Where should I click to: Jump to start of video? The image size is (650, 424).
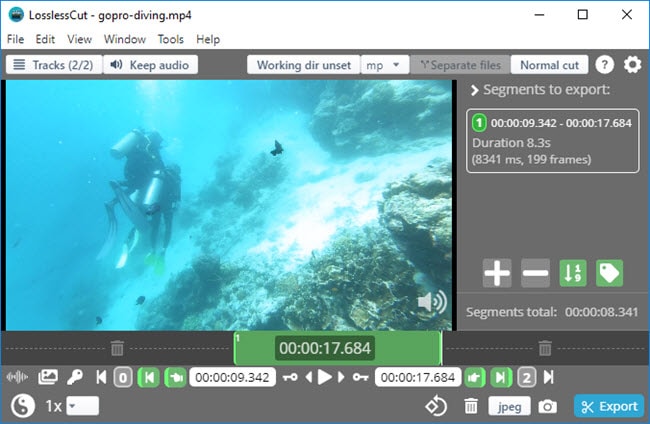pos(101,377)
